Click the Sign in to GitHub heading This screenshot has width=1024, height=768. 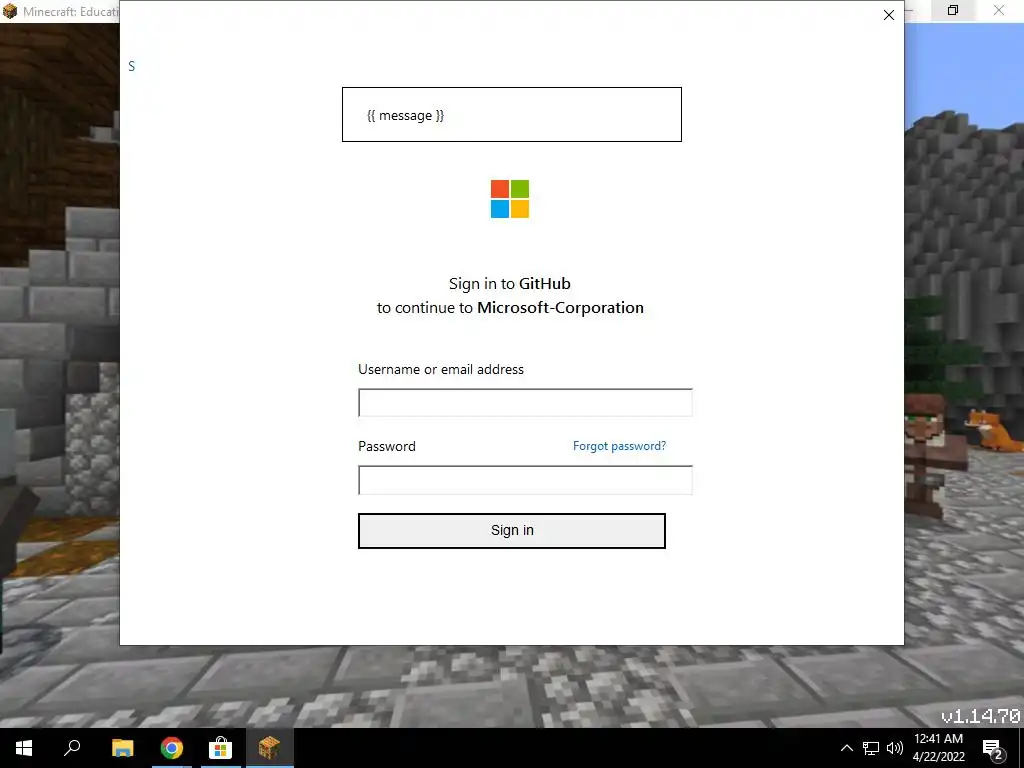pyautogui.click(x=509, y=283)
